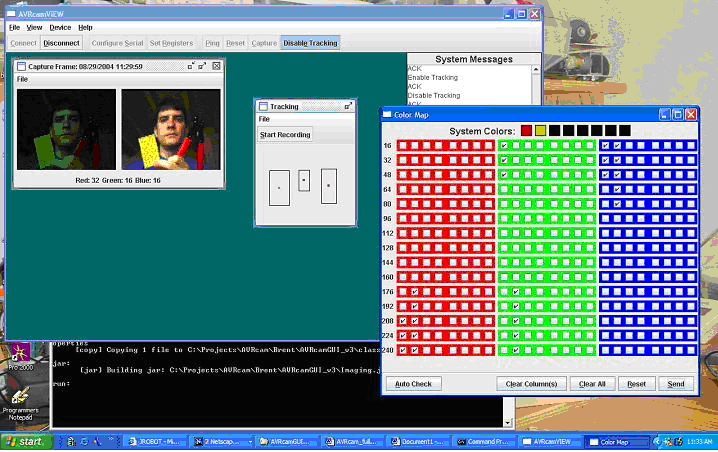
Task: Uncheck first red checkbox in row 208
Action: [403, 321]
